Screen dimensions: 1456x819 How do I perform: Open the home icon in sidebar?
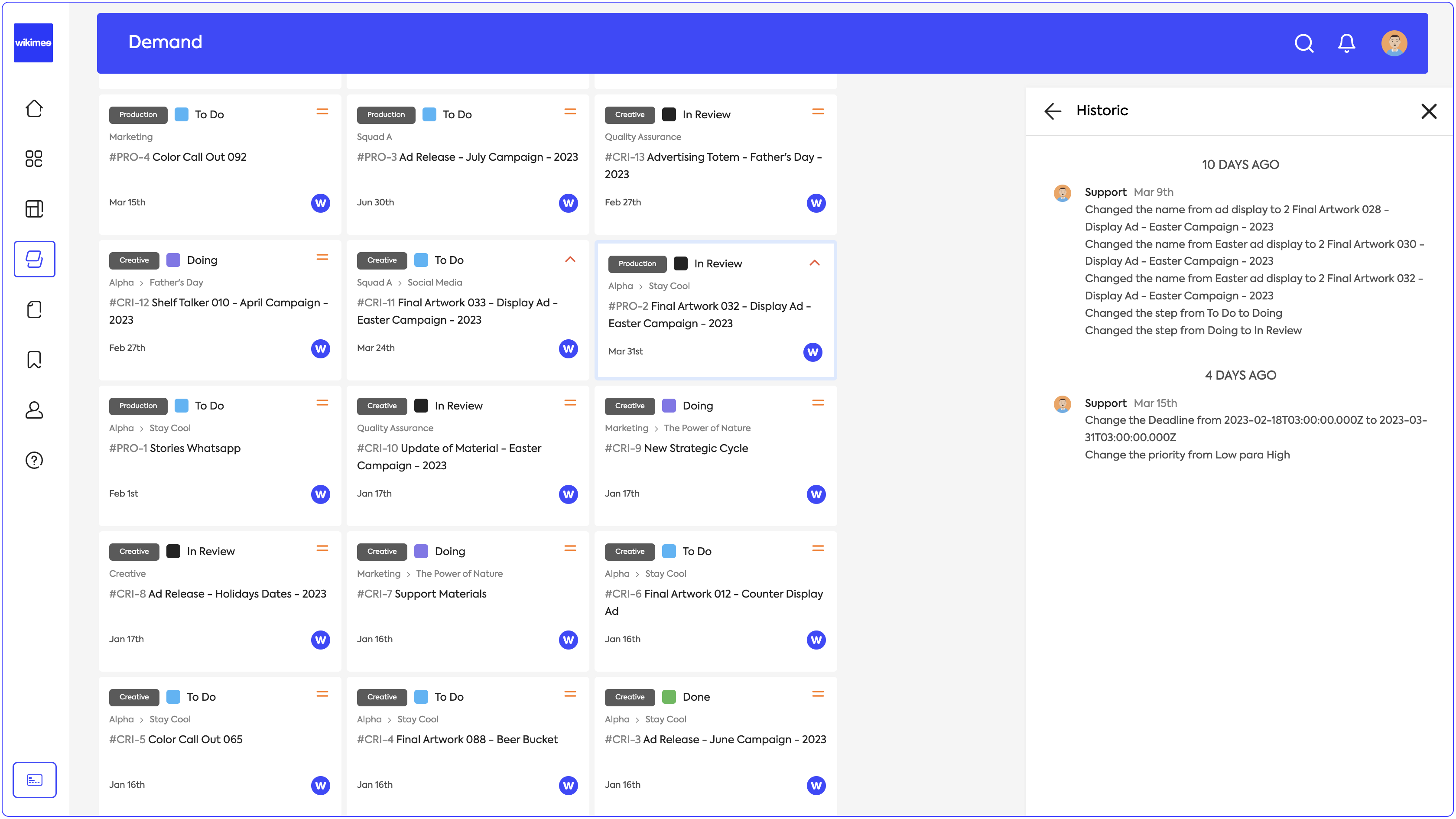click(34, 108)
